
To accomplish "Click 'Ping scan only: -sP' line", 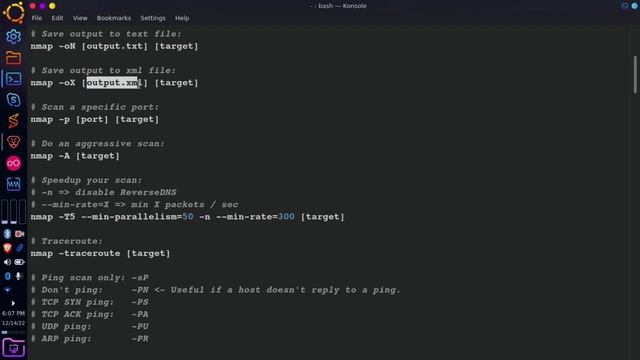I will pyautogui.click(x=89, y=278).
